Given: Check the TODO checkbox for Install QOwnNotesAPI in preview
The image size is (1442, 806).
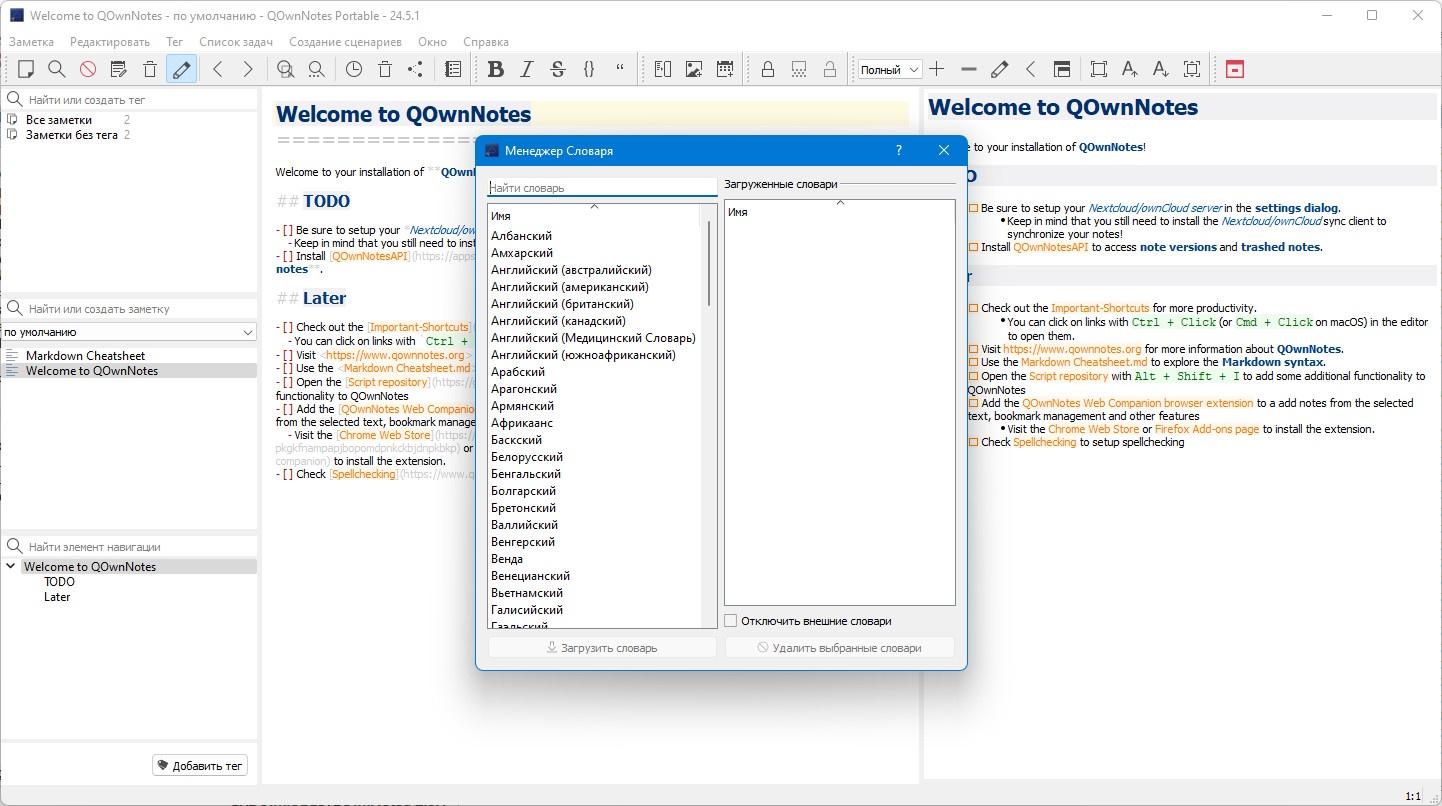Looking at the screenshot, I should click(974, 247).
